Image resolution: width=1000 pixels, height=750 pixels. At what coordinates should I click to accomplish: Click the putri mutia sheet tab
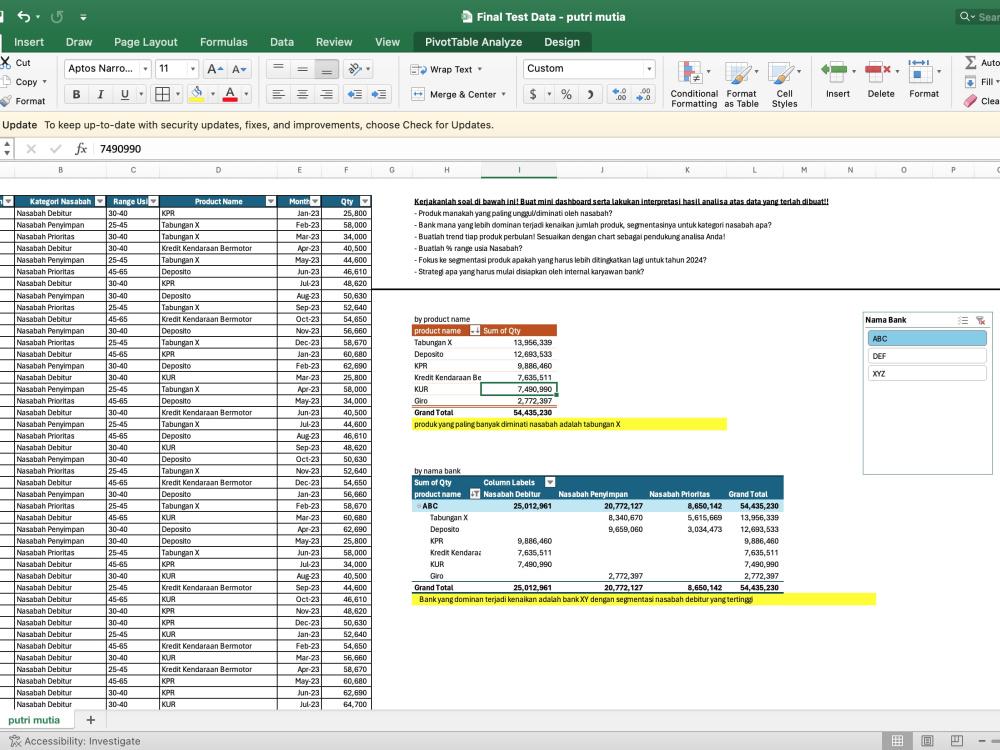(34, 720)
